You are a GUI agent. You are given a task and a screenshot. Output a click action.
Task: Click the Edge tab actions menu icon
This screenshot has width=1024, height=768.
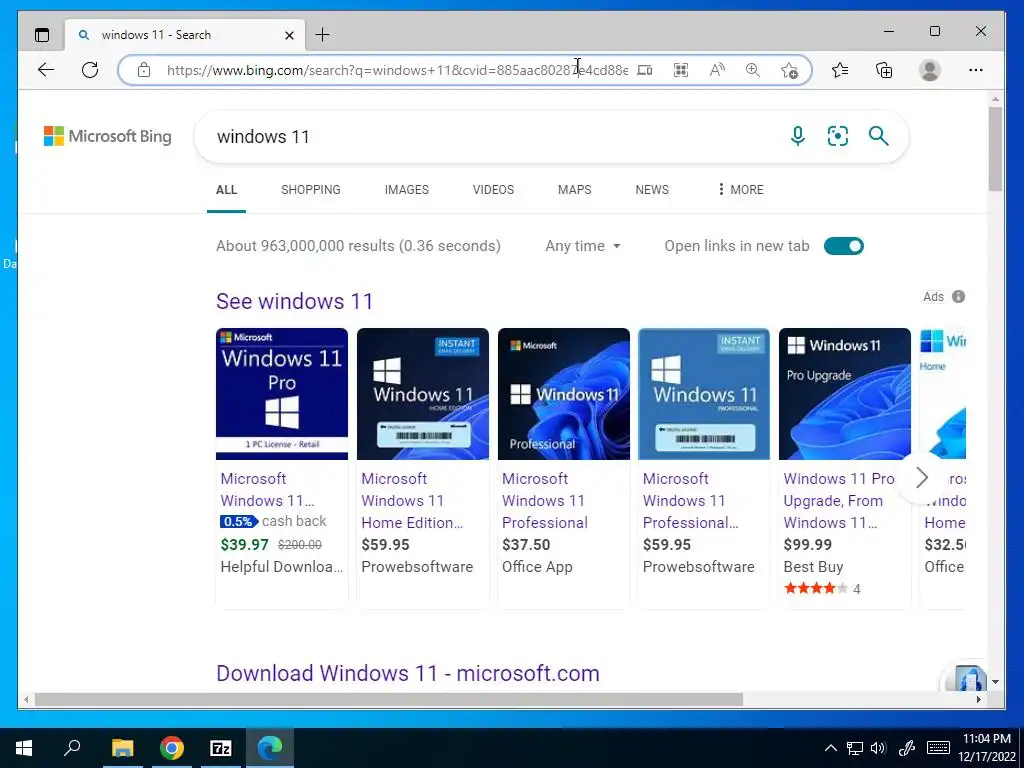pyautogui.click(x=42, y=35)
